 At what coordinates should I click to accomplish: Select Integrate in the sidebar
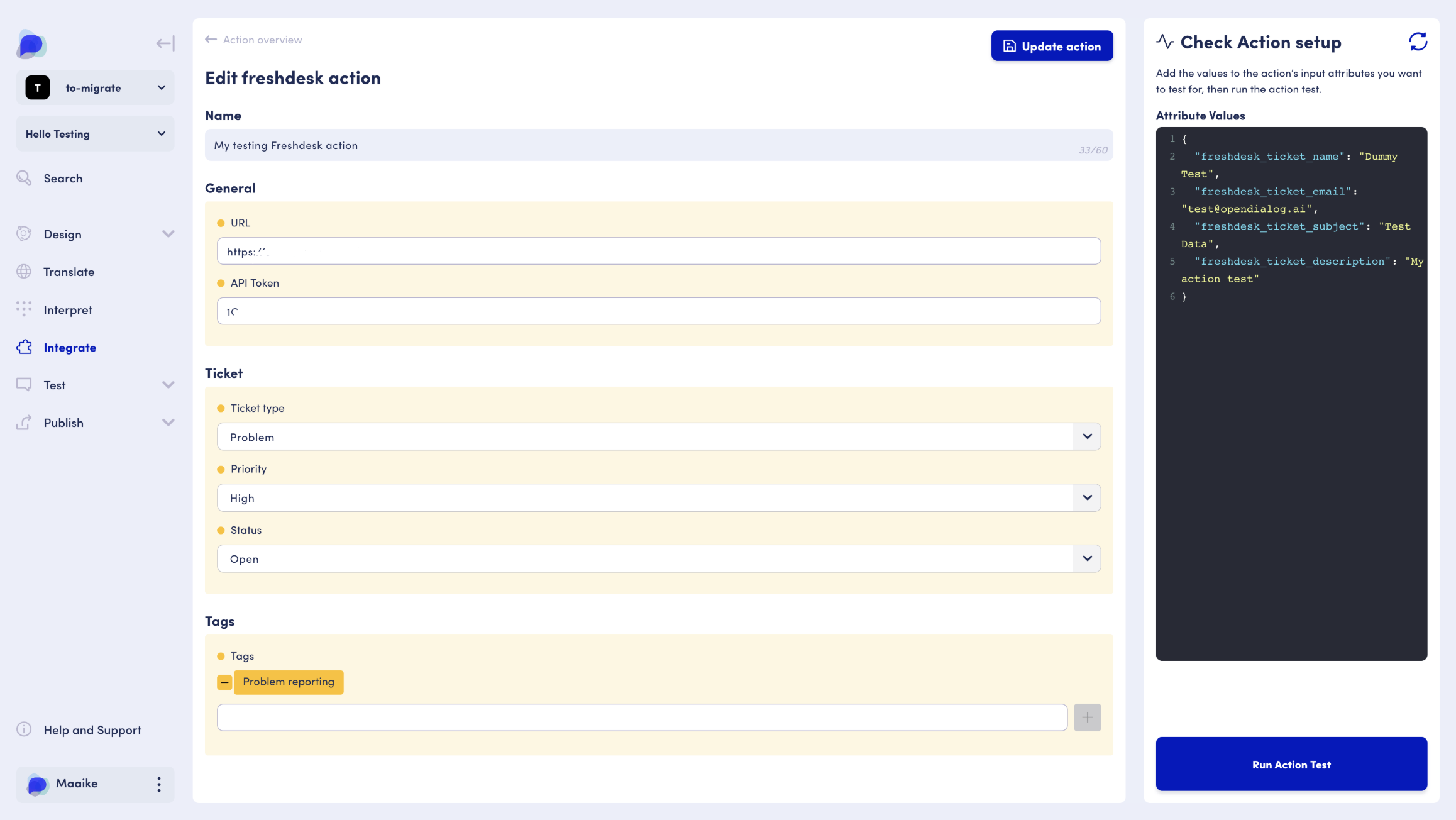[x=69, y=348]
